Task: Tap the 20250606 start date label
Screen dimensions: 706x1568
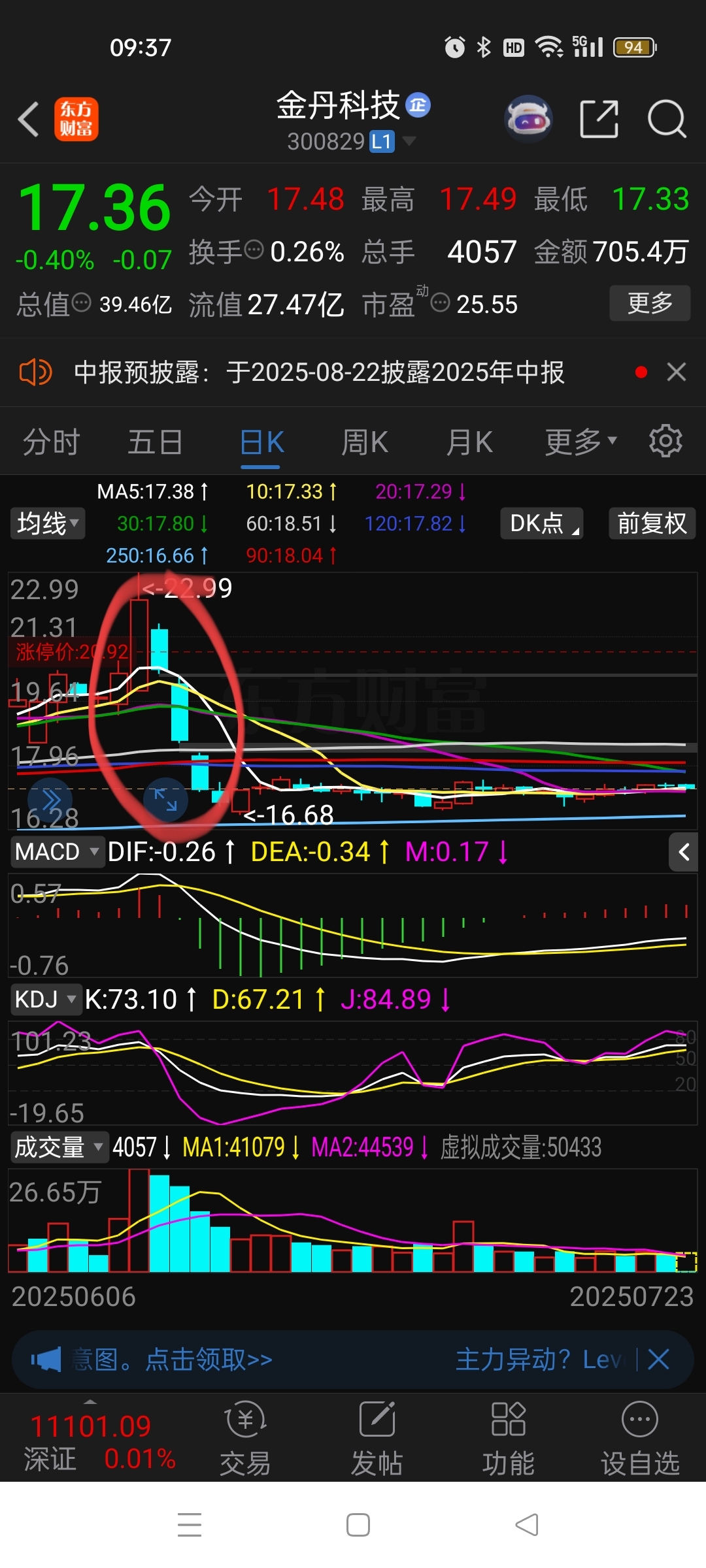Action: coord(73,1297)
